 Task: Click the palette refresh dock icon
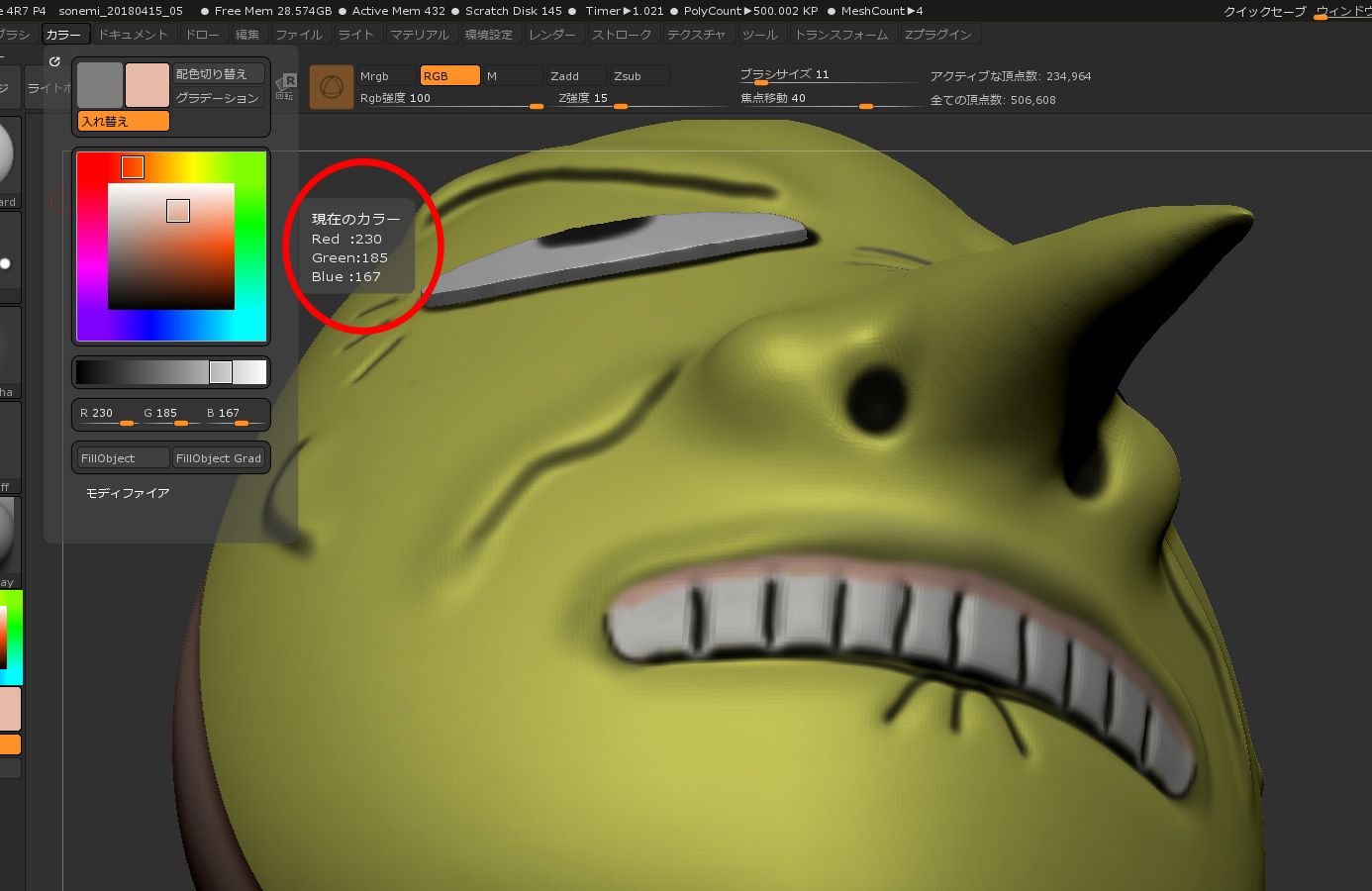(54, 61)
